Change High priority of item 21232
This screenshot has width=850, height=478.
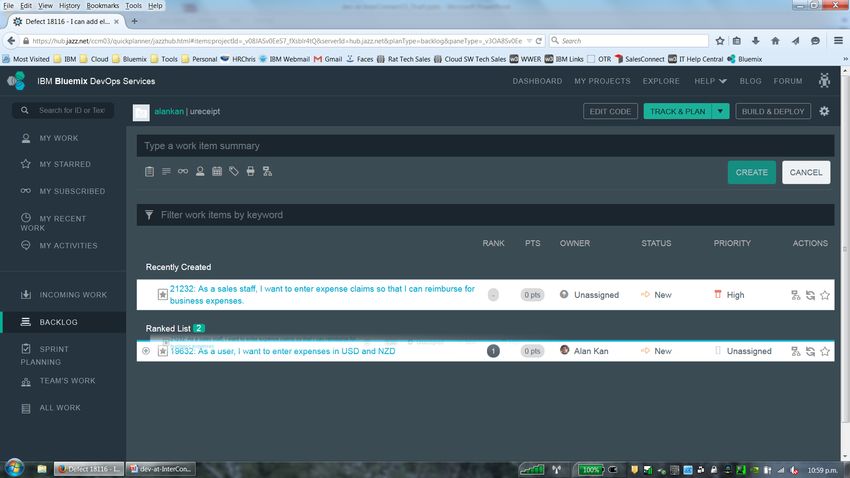tap(729, 295)
